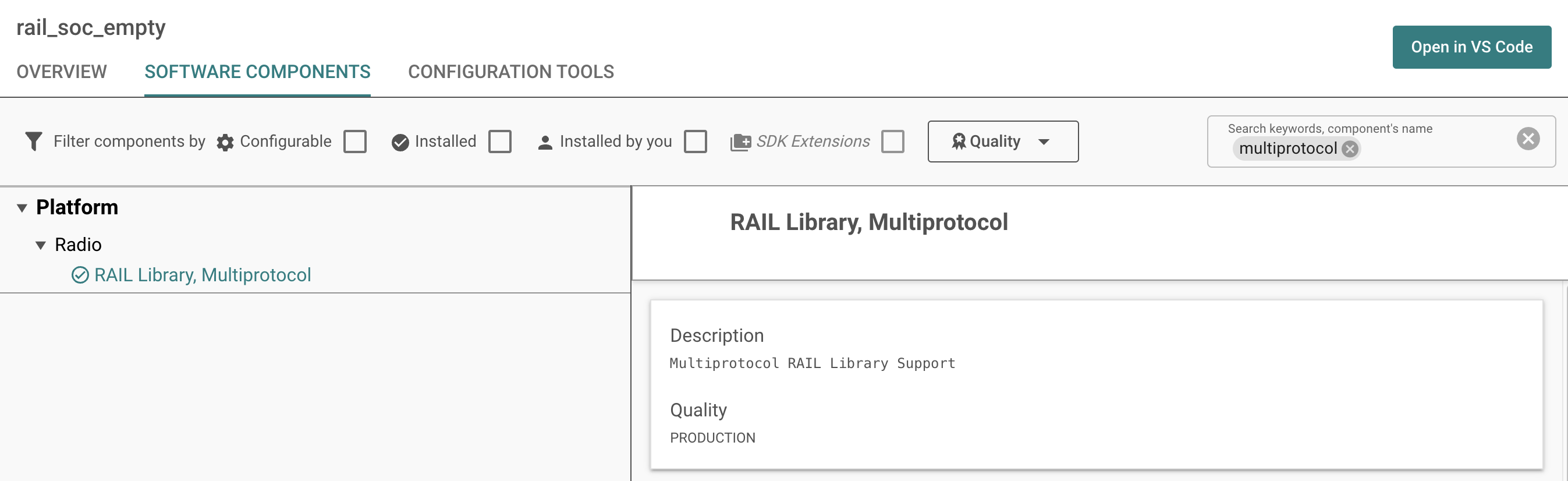Clear the search field with the X button
The image size is (1568, 481).
[x=1528, y=139]
